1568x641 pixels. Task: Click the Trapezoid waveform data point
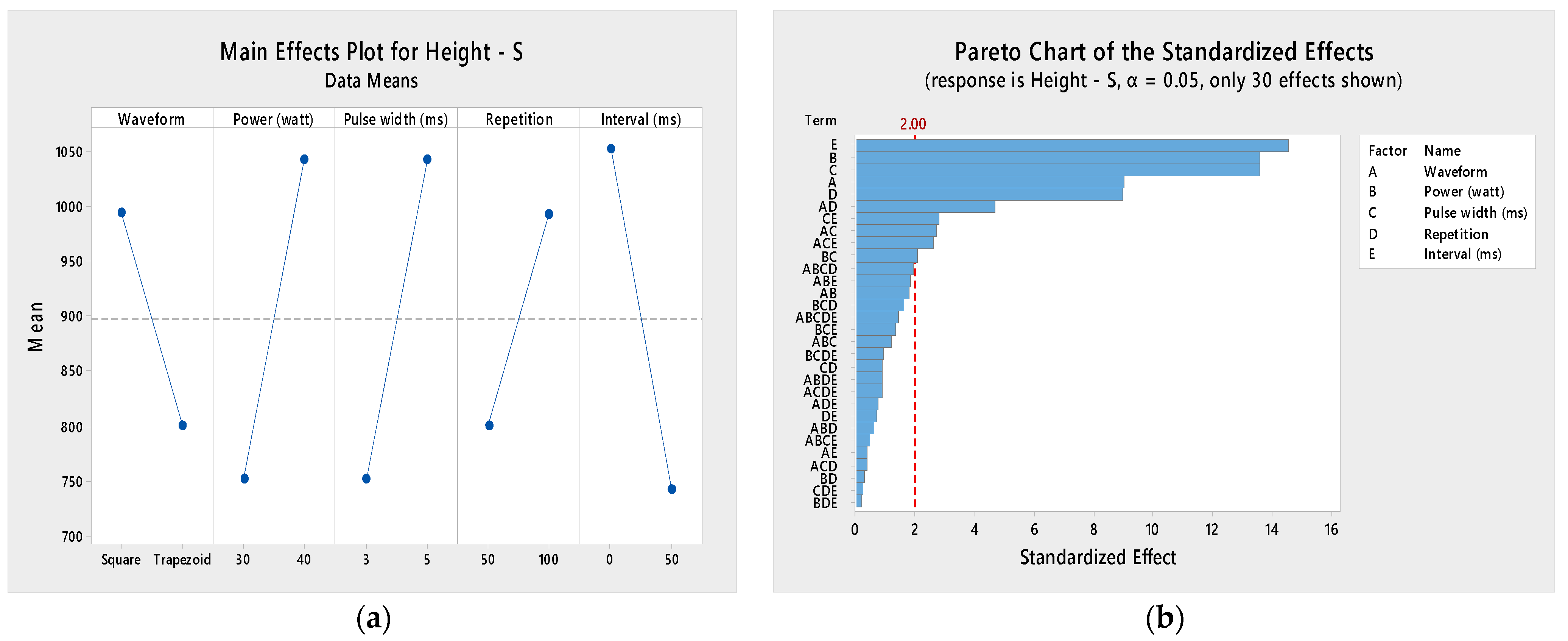coord(182,425)
